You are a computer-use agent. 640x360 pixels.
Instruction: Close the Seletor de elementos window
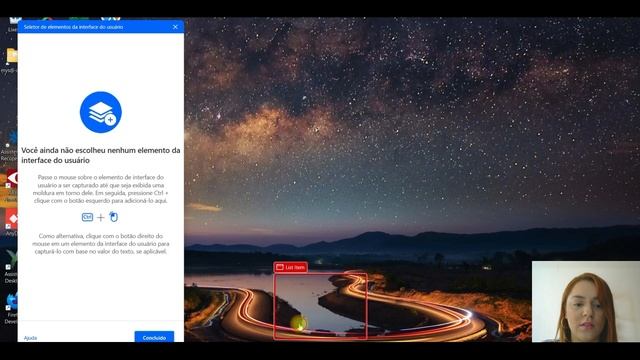click(175, 27)
